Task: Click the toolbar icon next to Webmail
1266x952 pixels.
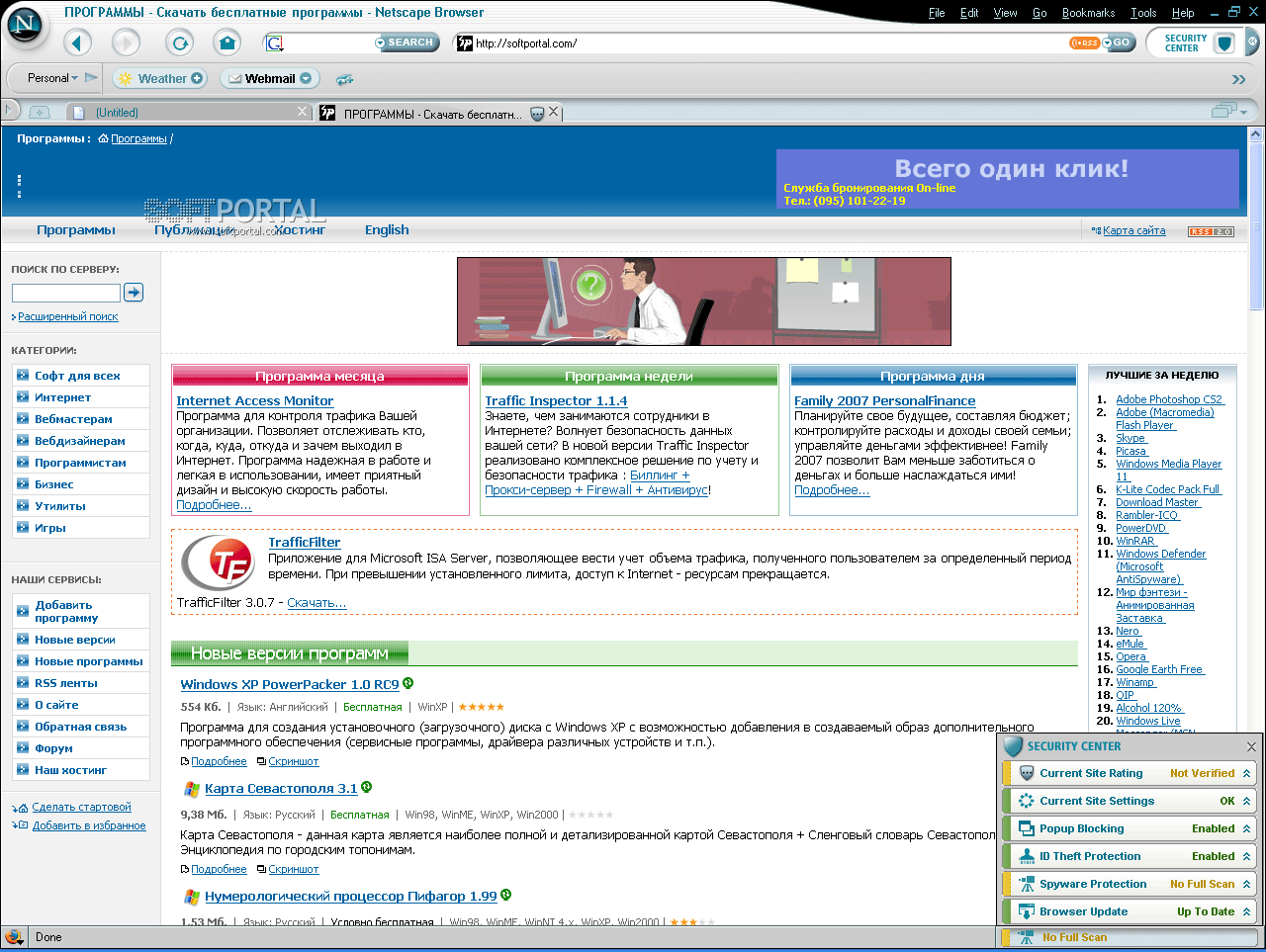Action: click(344, 79)
